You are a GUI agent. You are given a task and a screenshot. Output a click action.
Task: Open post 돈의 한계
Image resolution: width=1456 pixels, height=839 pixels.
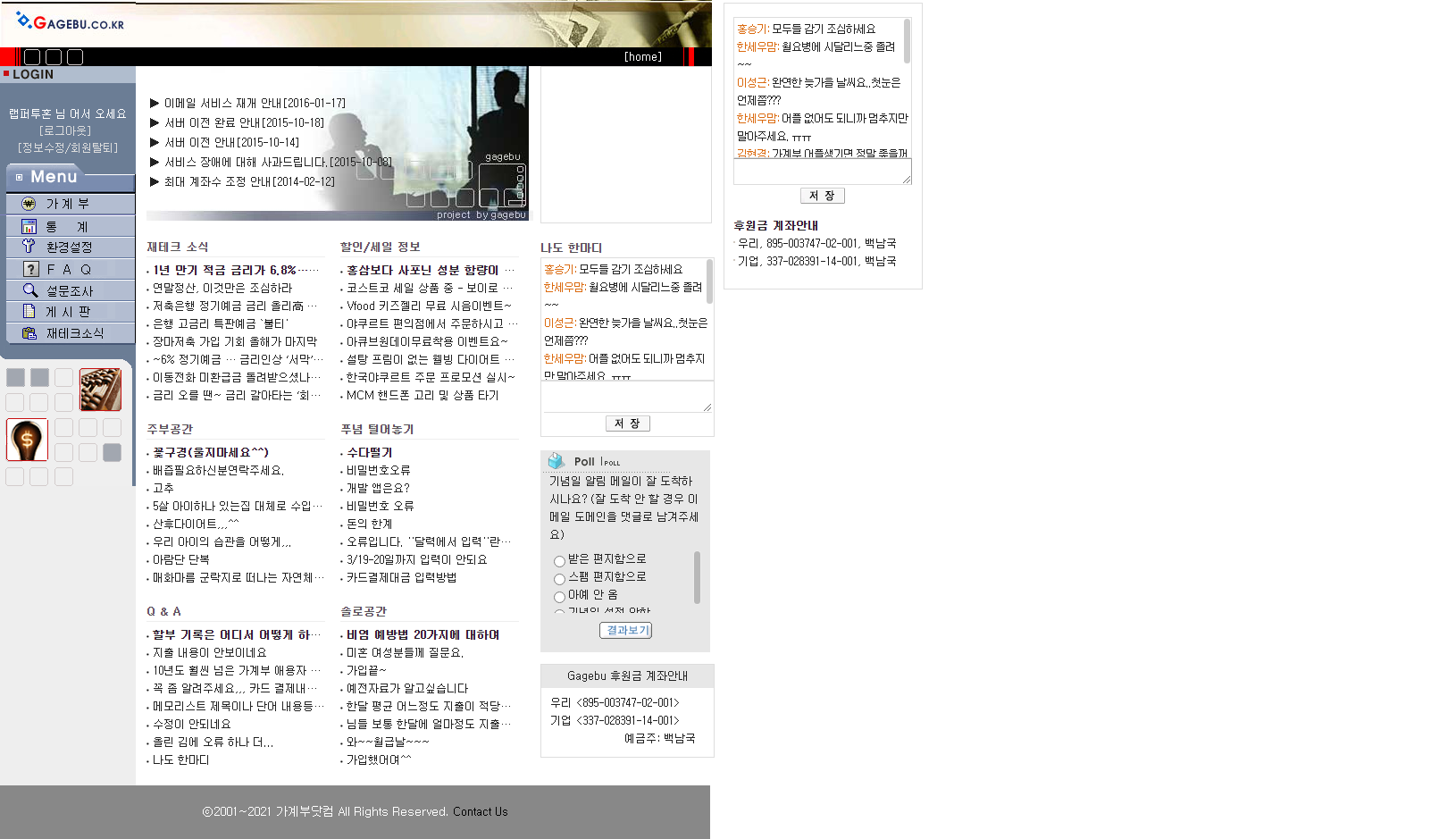pyautogui.click(x=370, y=524)
